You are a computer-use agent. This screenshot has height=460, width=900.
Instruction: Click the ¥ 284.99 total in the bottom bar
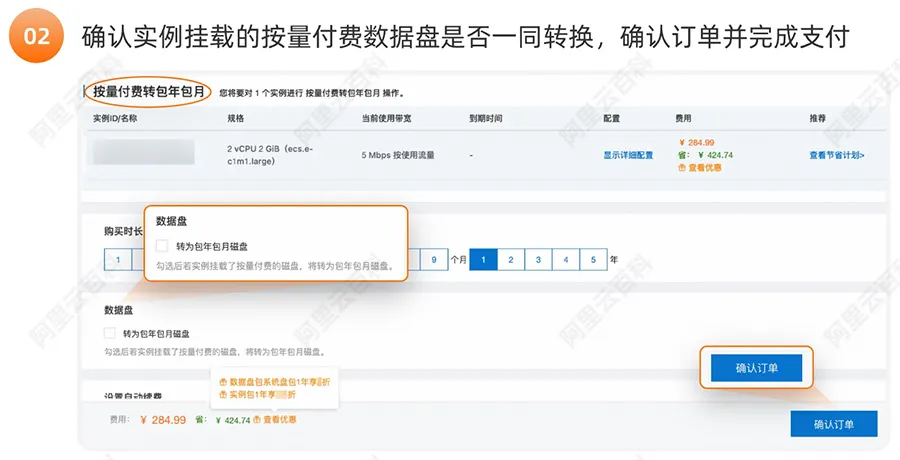click(163, 420)
